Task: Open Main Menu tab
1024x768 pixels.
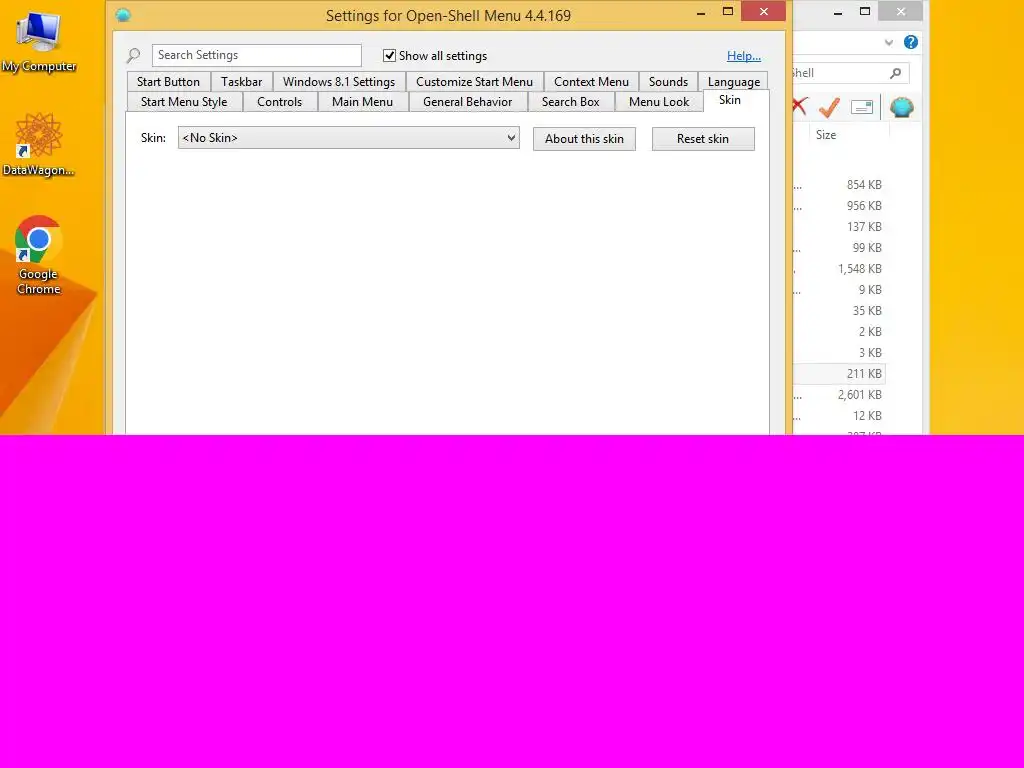Action: click(x=362, y=102)
